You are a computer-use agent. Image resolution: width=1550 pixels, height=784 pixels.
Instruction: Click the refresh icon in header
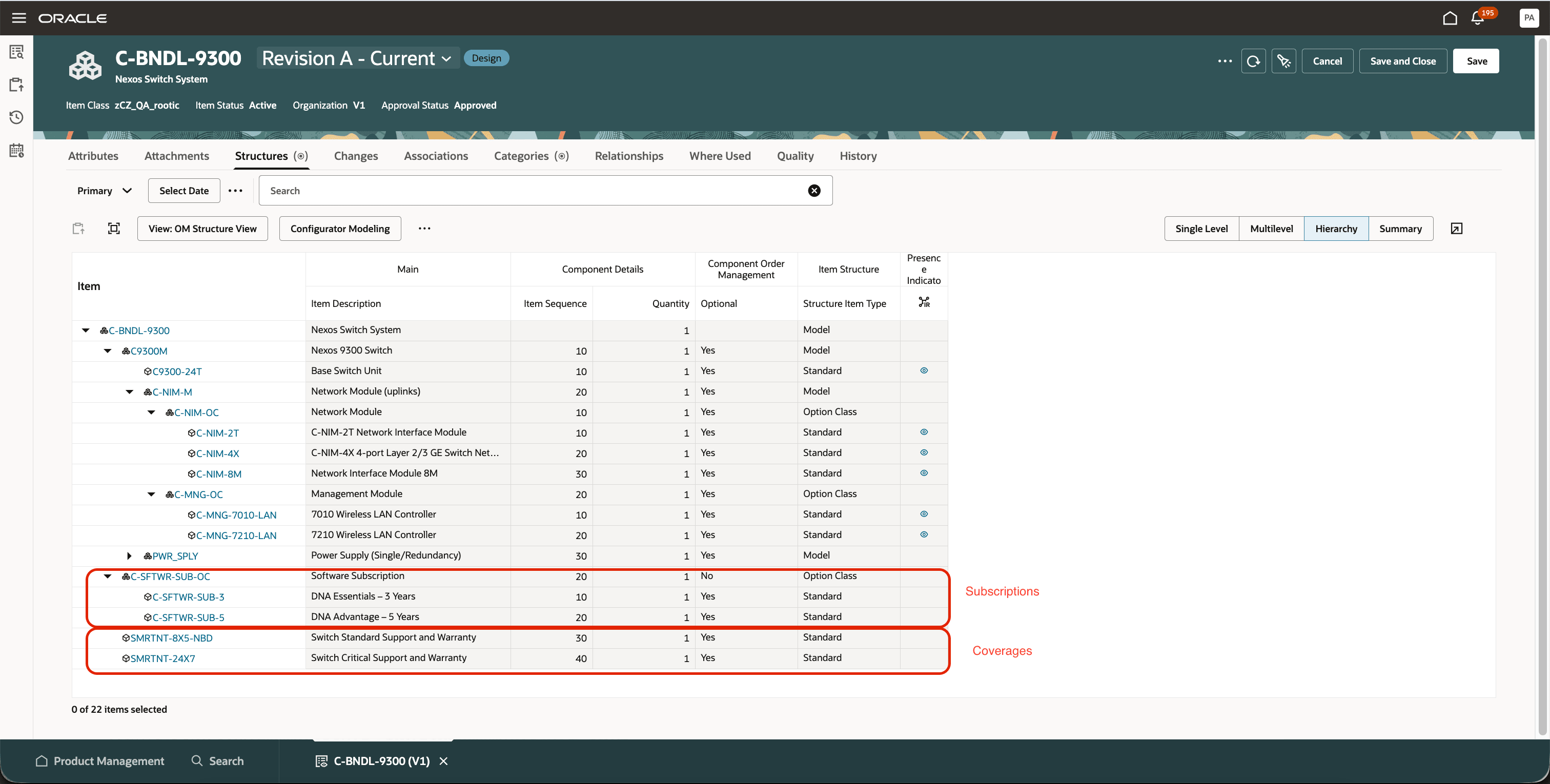1253,61
